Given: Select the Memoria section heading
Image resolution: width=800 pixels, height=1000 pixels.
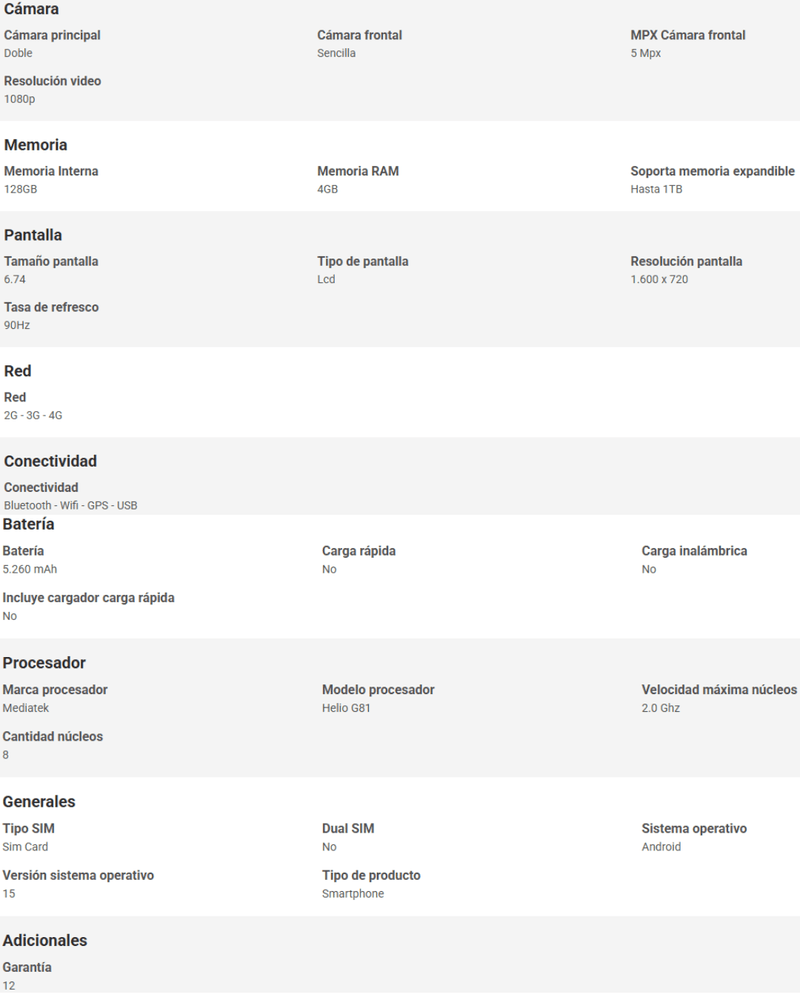Looking at the screenshot, I should 36,145.
